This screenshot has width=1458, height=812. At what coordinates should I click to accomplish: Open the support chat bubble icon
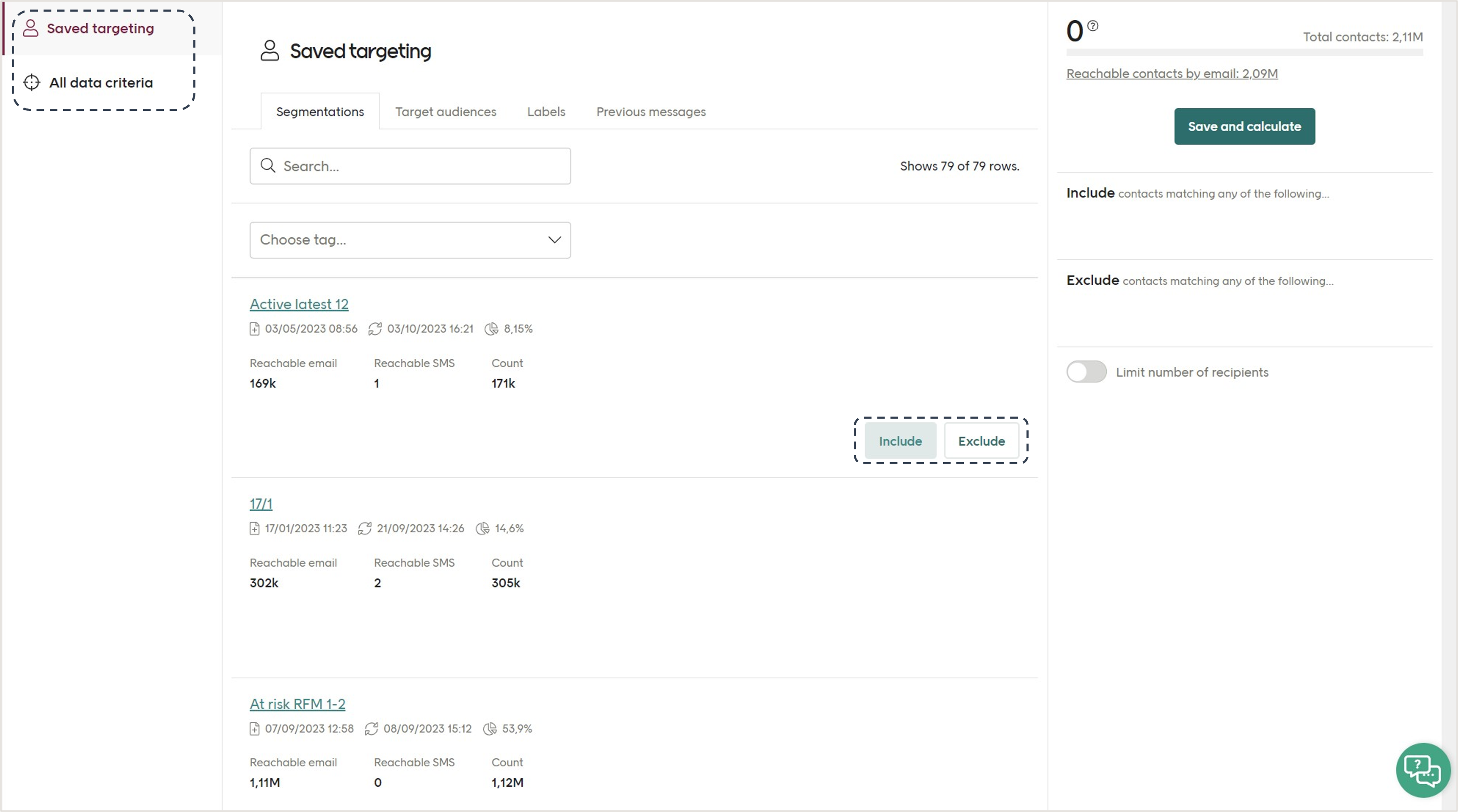(1422, 770)
